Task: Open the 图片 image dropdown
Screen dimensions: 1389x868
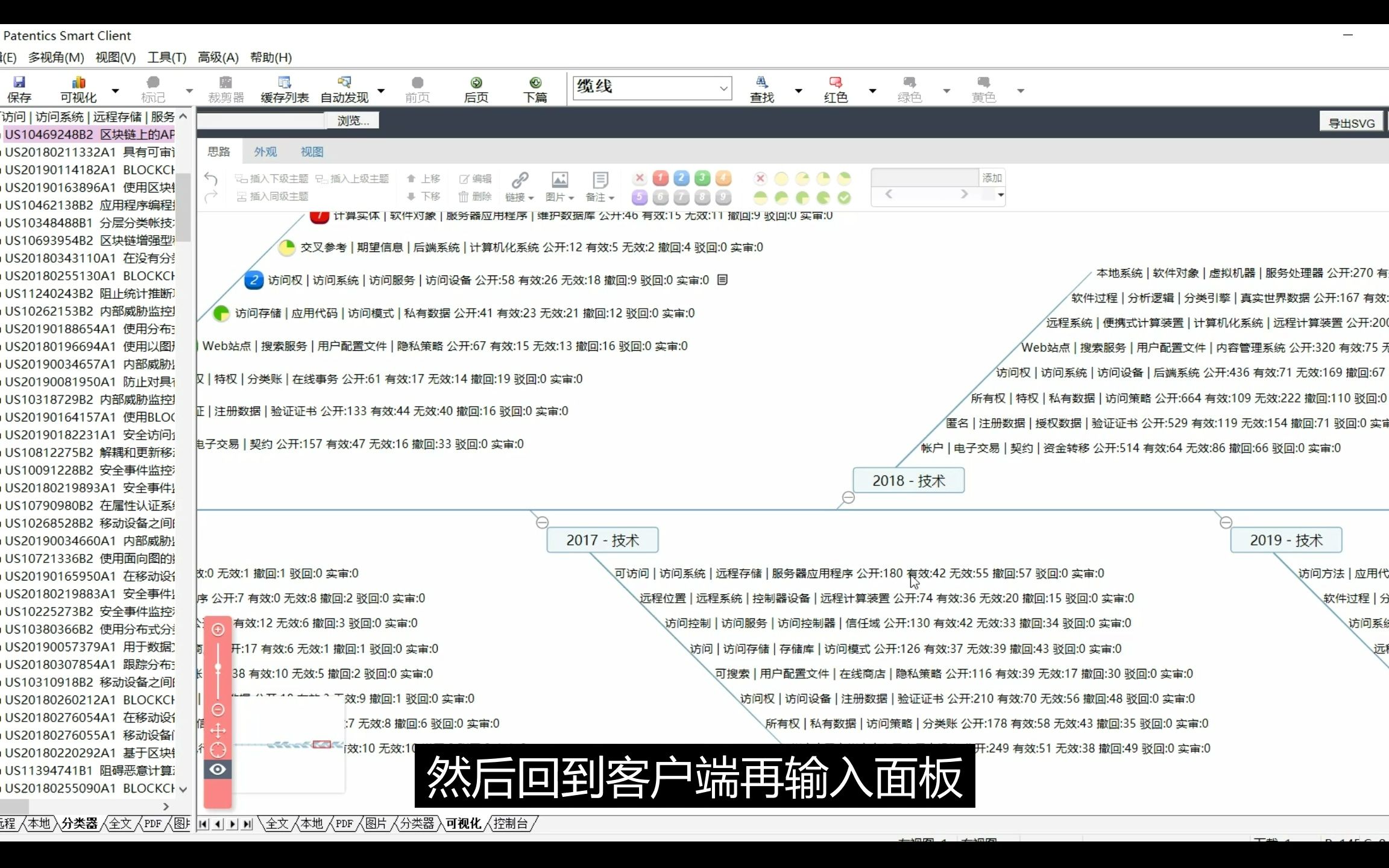Action: click(559, 187)
